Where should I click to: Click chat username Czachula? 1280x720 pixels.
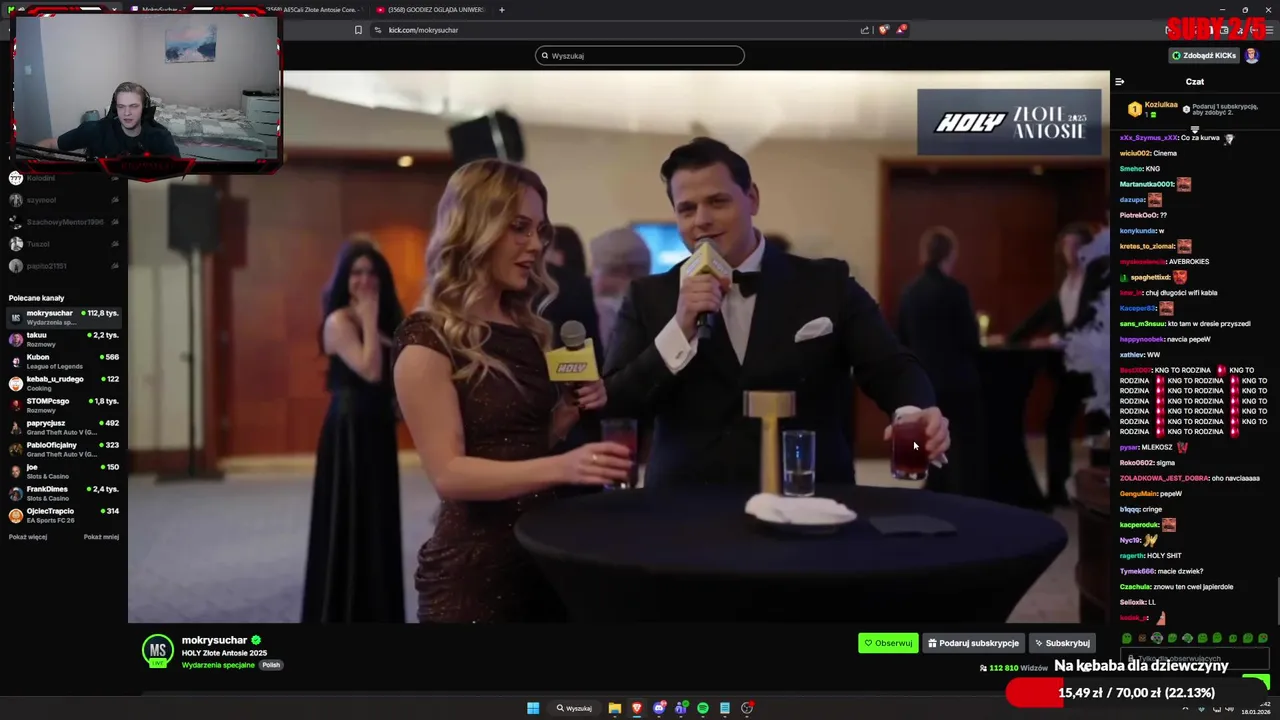coord(1135,587)
